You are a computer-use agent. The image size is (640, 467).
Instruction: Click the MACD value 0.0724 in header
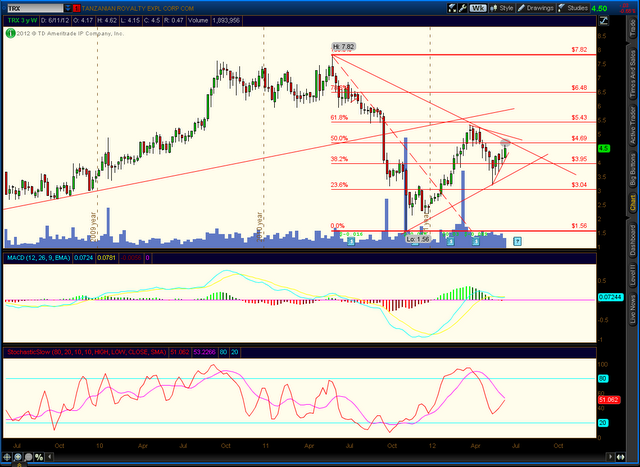pyautogui.click(x=83, y=258)
